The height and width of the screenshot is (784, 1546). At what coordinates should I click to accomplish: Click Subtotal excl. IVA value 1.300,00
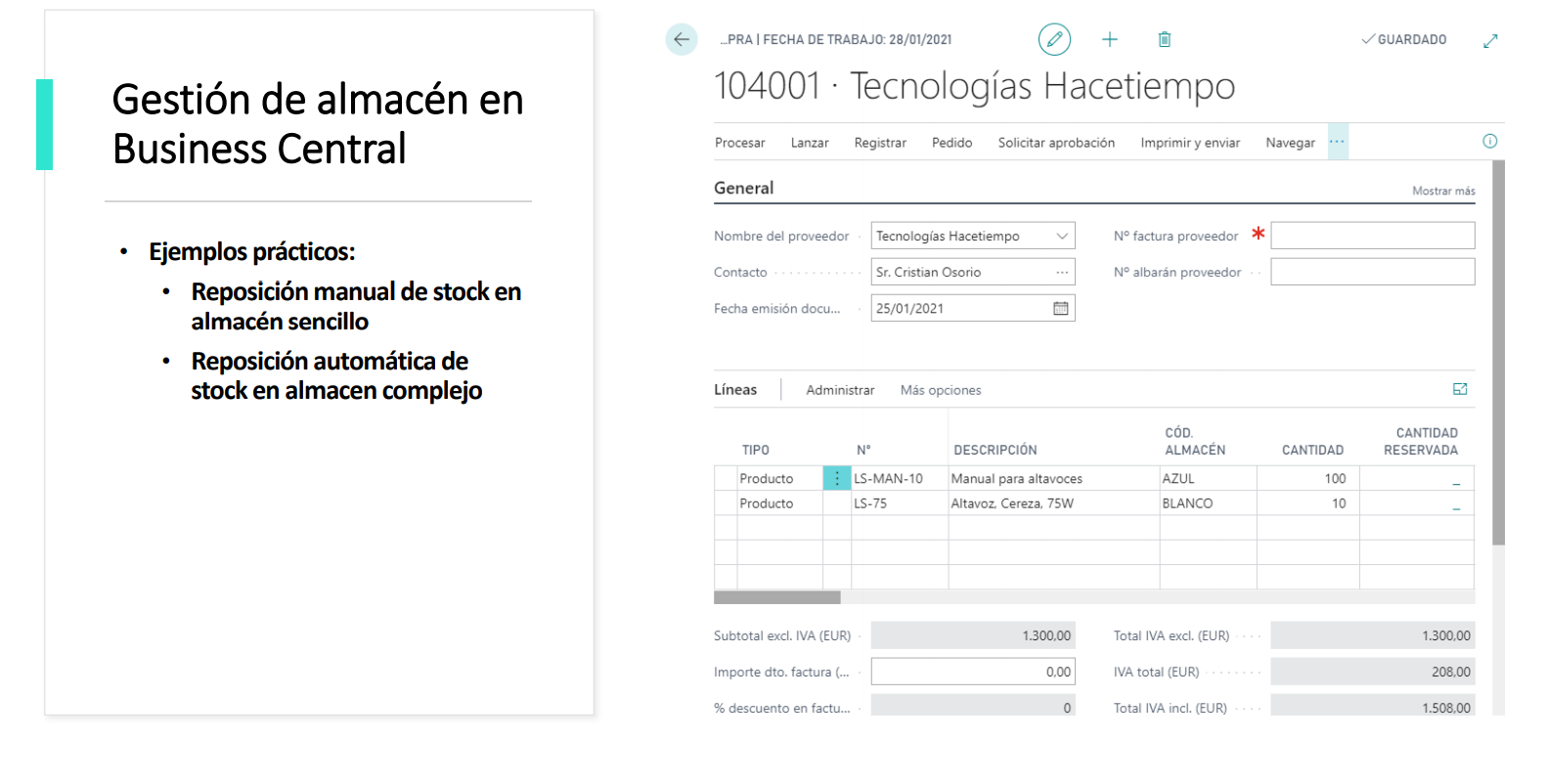point(973,635)
